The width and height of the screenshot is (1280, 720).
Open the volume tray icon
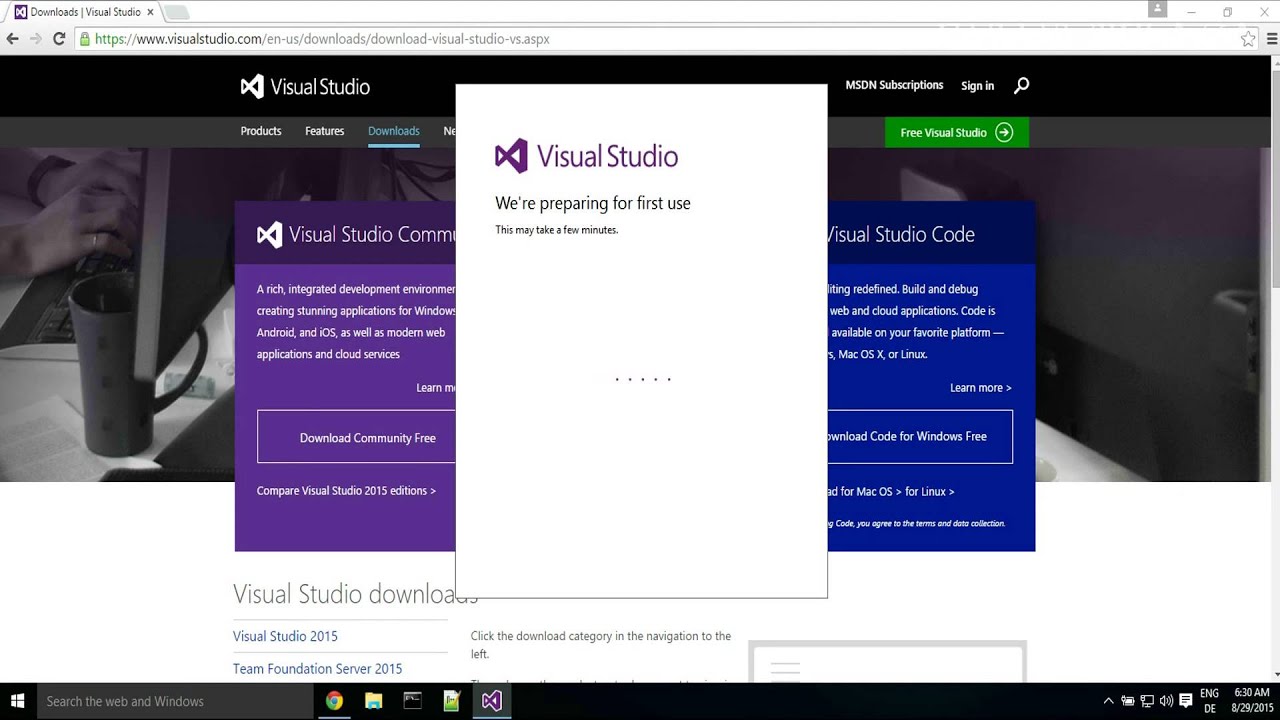[1166, 701]
